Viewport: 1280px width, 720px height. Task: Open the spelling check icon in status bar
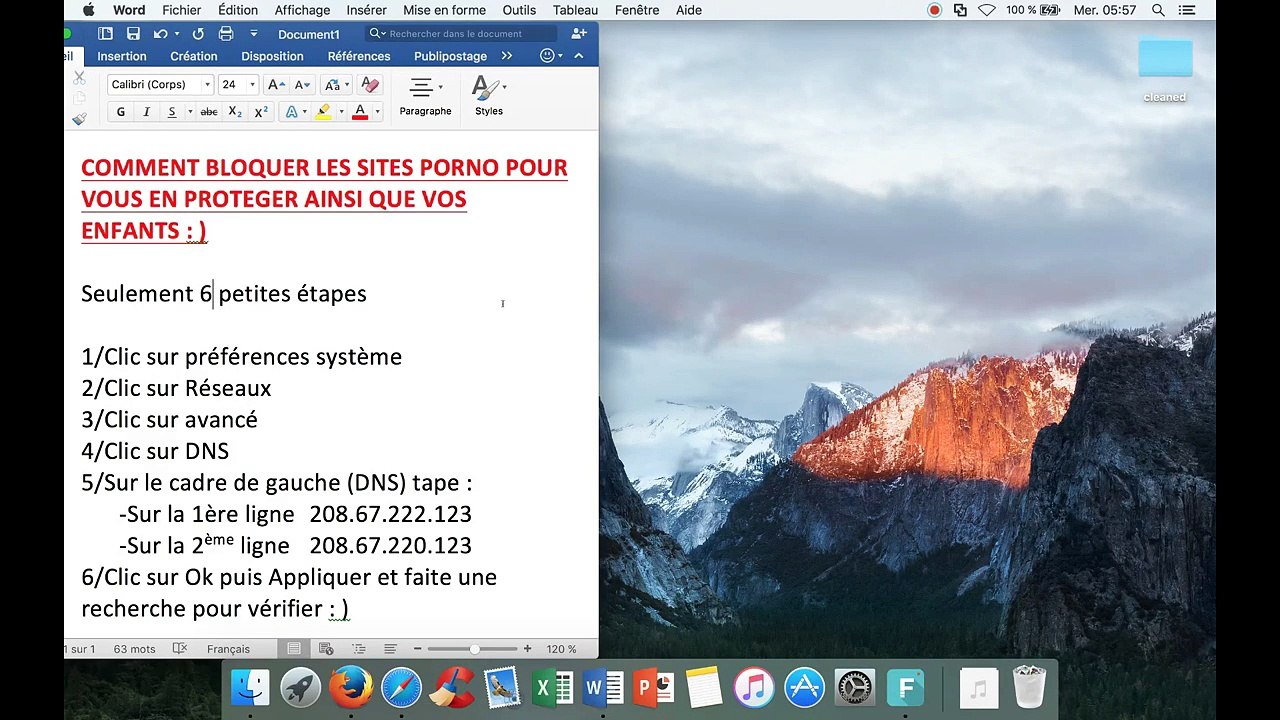pos(180,649)
